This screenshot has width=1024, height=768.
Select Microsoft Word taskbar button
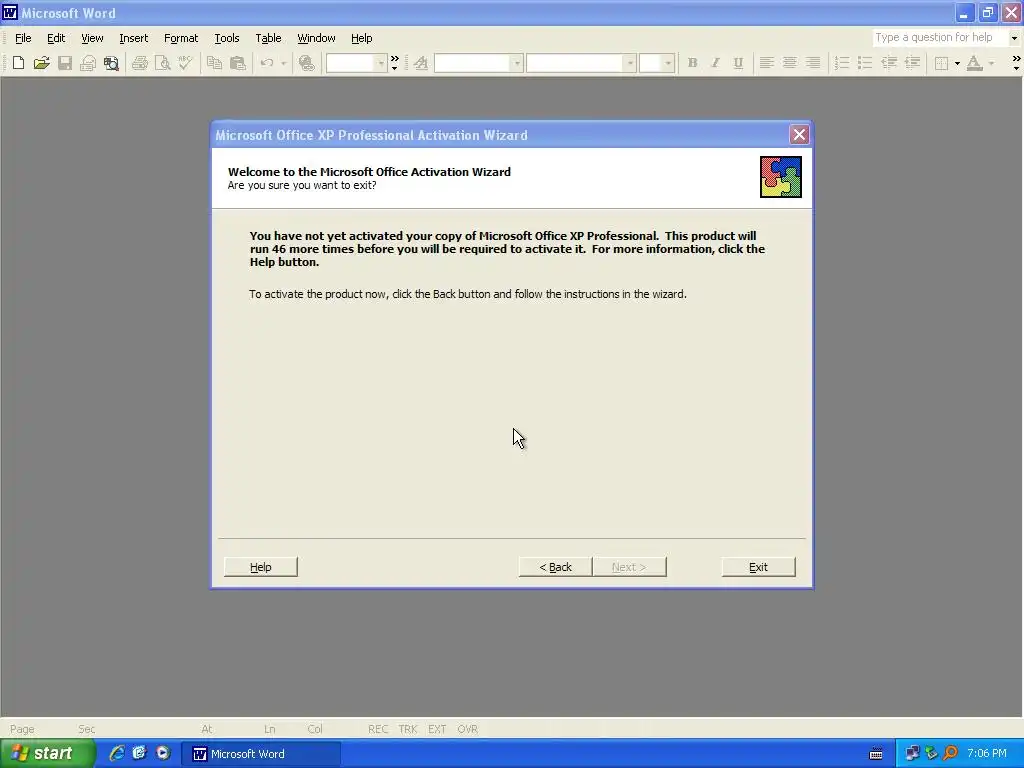tap(261, 754)
